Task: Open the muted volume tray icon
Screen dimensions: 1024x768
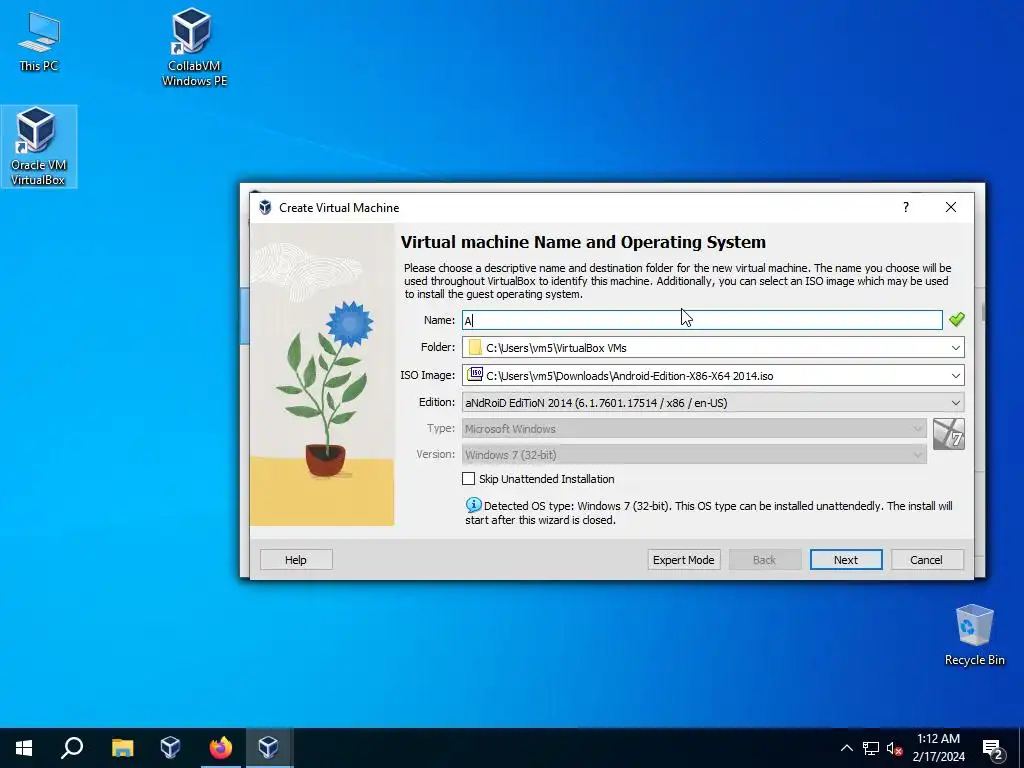Action: tap(894, 748)
